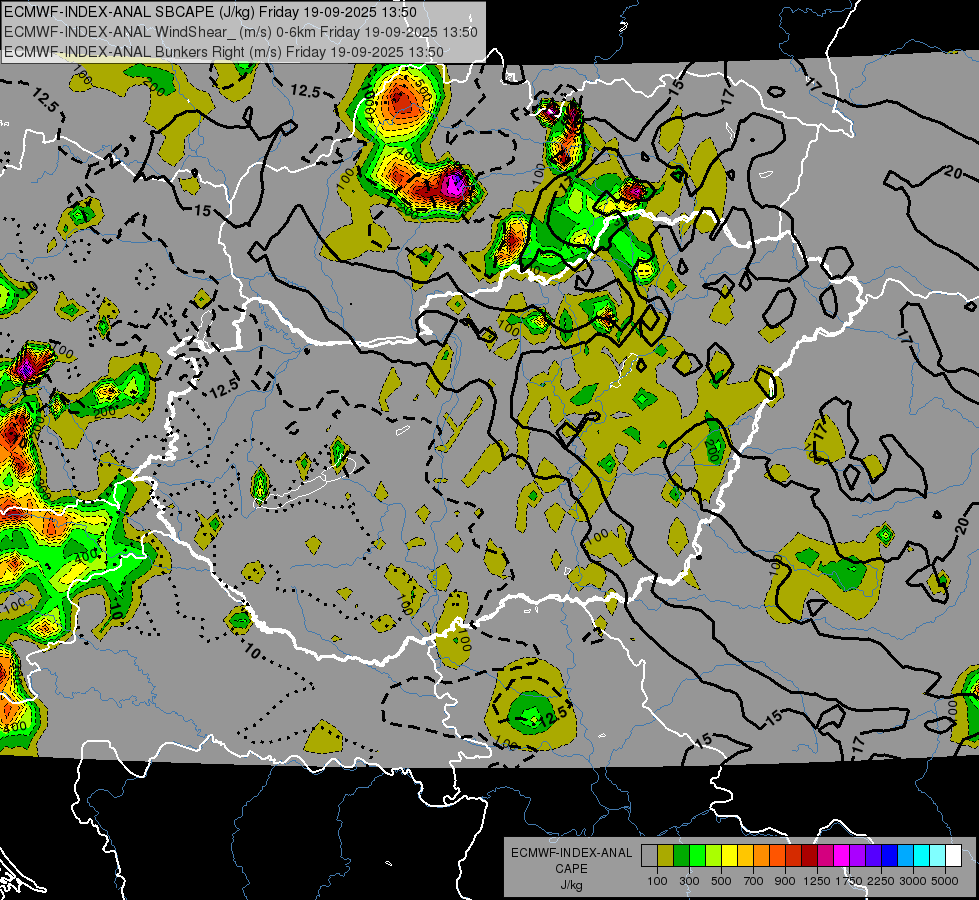Click the 700 value under the legend
Viewport: 979px width, 900px height.
[x=754, y=881]
